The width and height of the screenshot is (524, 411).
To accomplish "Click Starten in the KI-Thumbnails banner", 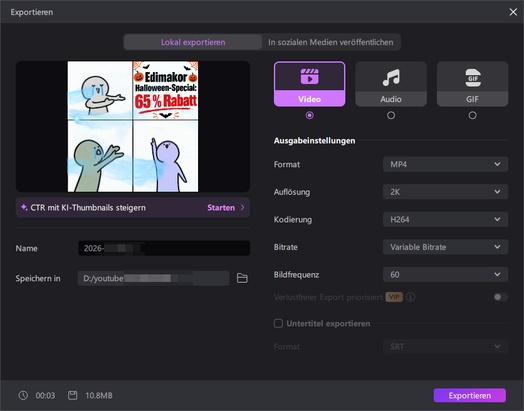I will [221, 208].
